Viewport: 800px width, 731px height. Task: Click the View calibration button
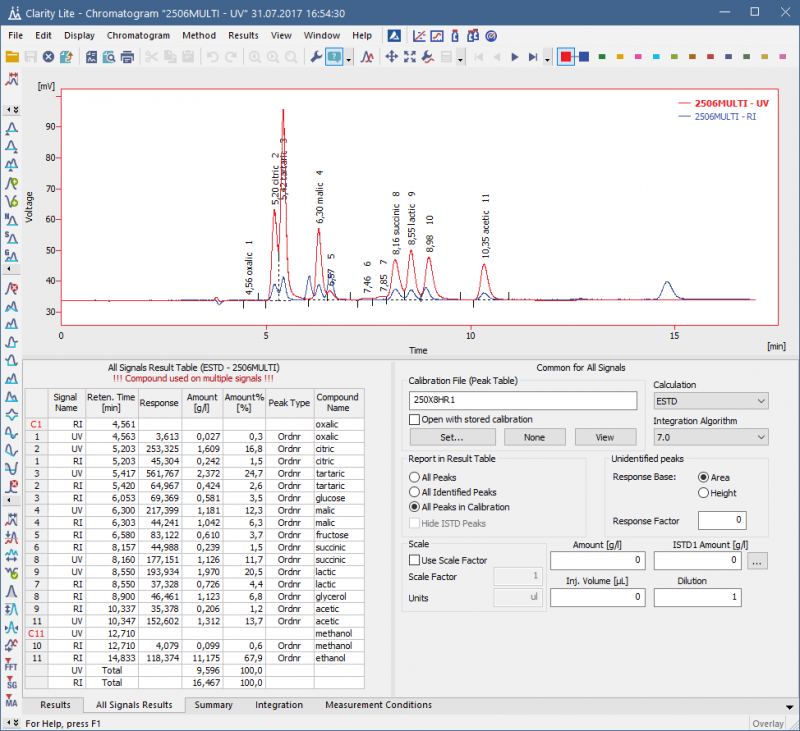click(605, 437)
